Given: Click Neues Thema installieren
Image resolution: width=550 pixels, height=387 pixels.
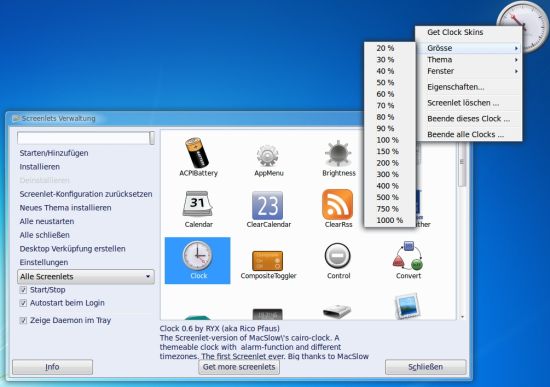Looking at the screenshot, I should pyautogui.click(x=65, y=208).
